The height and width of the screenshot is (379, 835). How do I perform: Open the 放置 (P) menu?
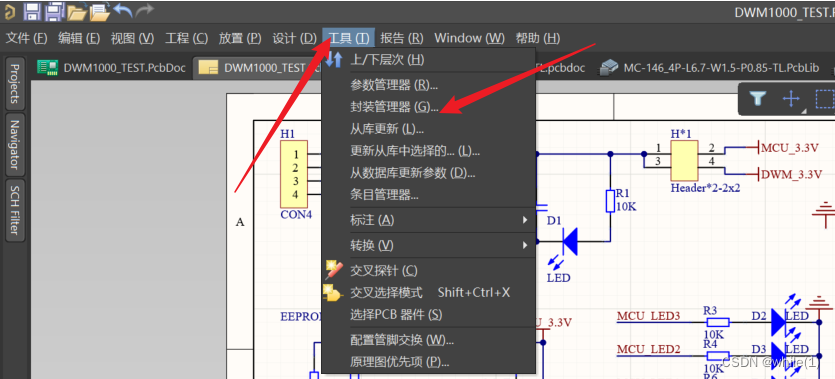pyautogui.click(x=240, y=38)
